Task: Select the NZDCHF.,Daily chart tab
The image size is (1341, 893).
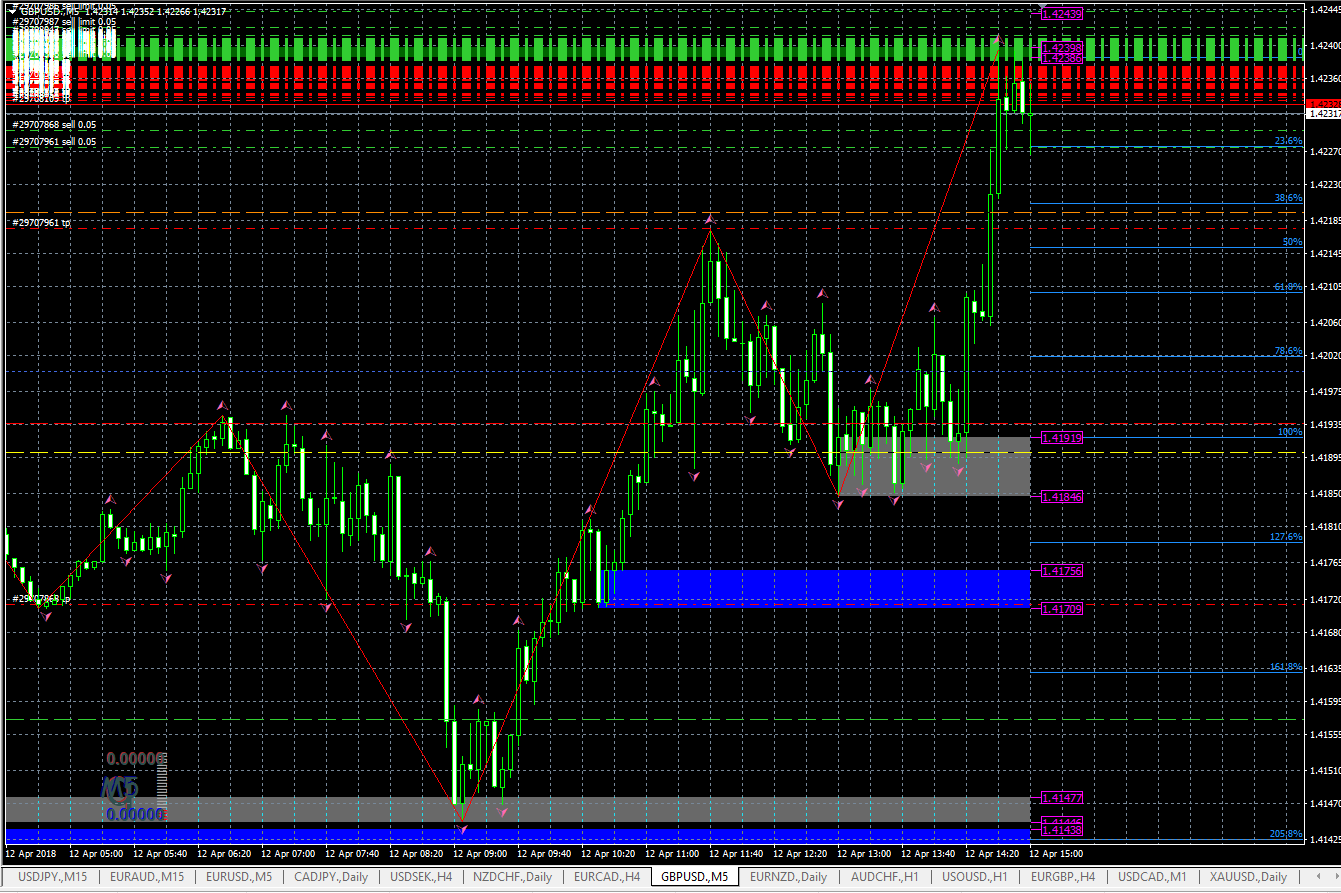Action: [513, 877]
